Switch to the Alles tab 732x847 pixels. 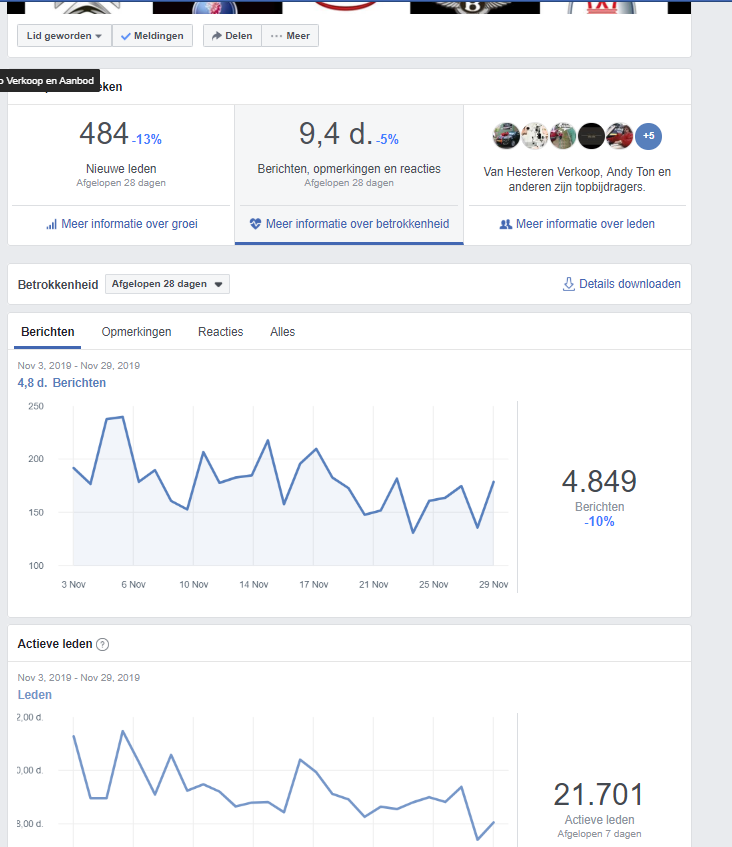283,332
